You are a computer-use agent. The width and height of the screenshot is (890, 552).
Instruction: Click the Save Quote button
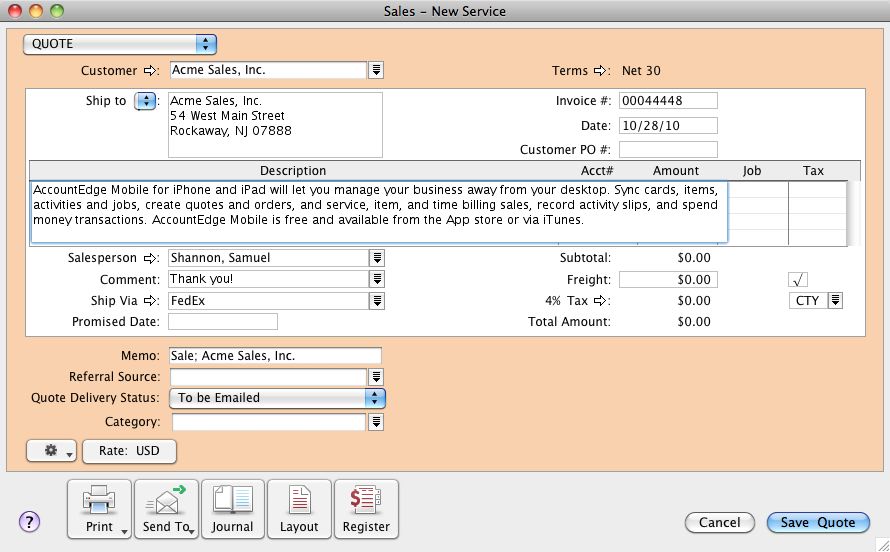(x=818, y=522)
